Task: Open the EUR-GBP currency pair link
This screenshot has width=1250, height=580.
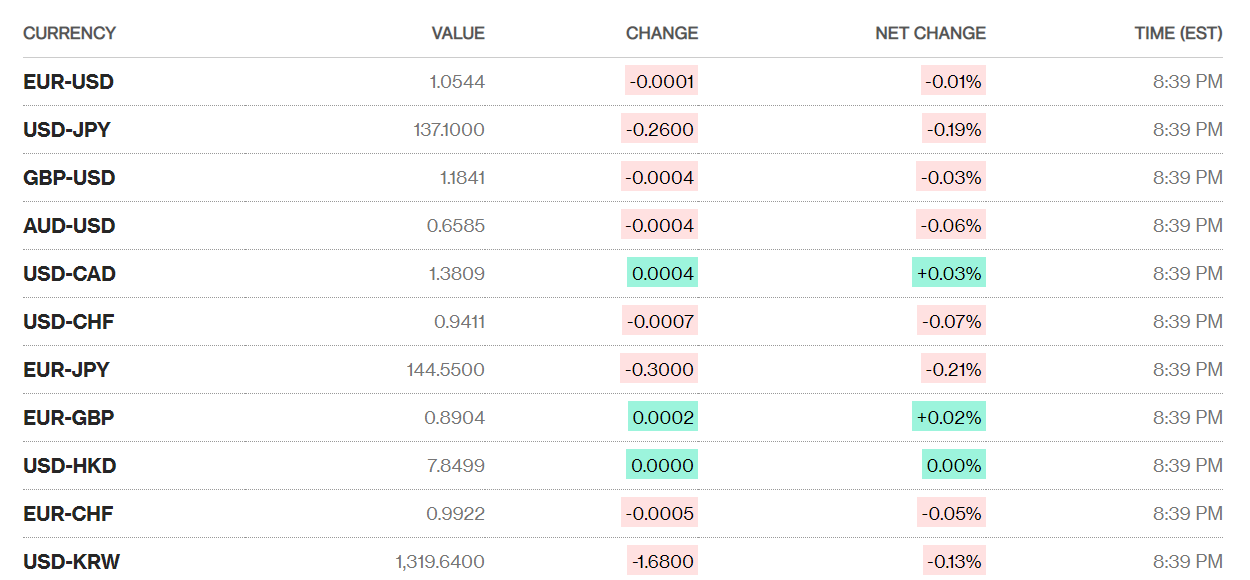Action: coord(68,418)
